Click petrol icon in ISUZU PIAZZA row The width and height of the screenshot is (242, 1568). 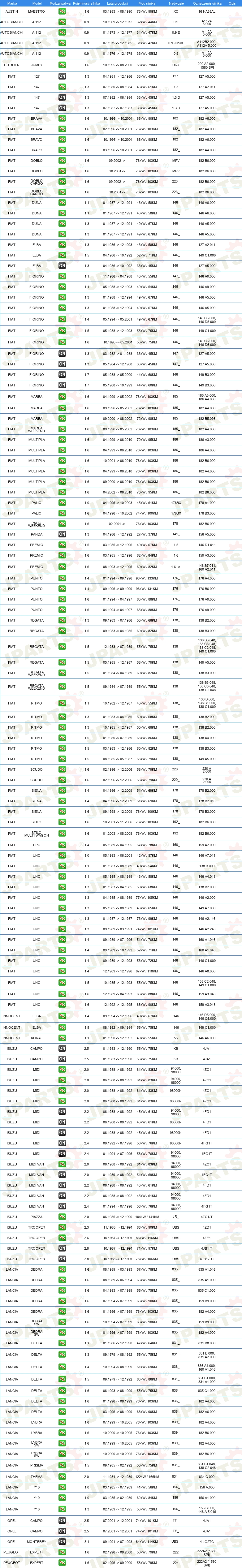click(62, 1217)
